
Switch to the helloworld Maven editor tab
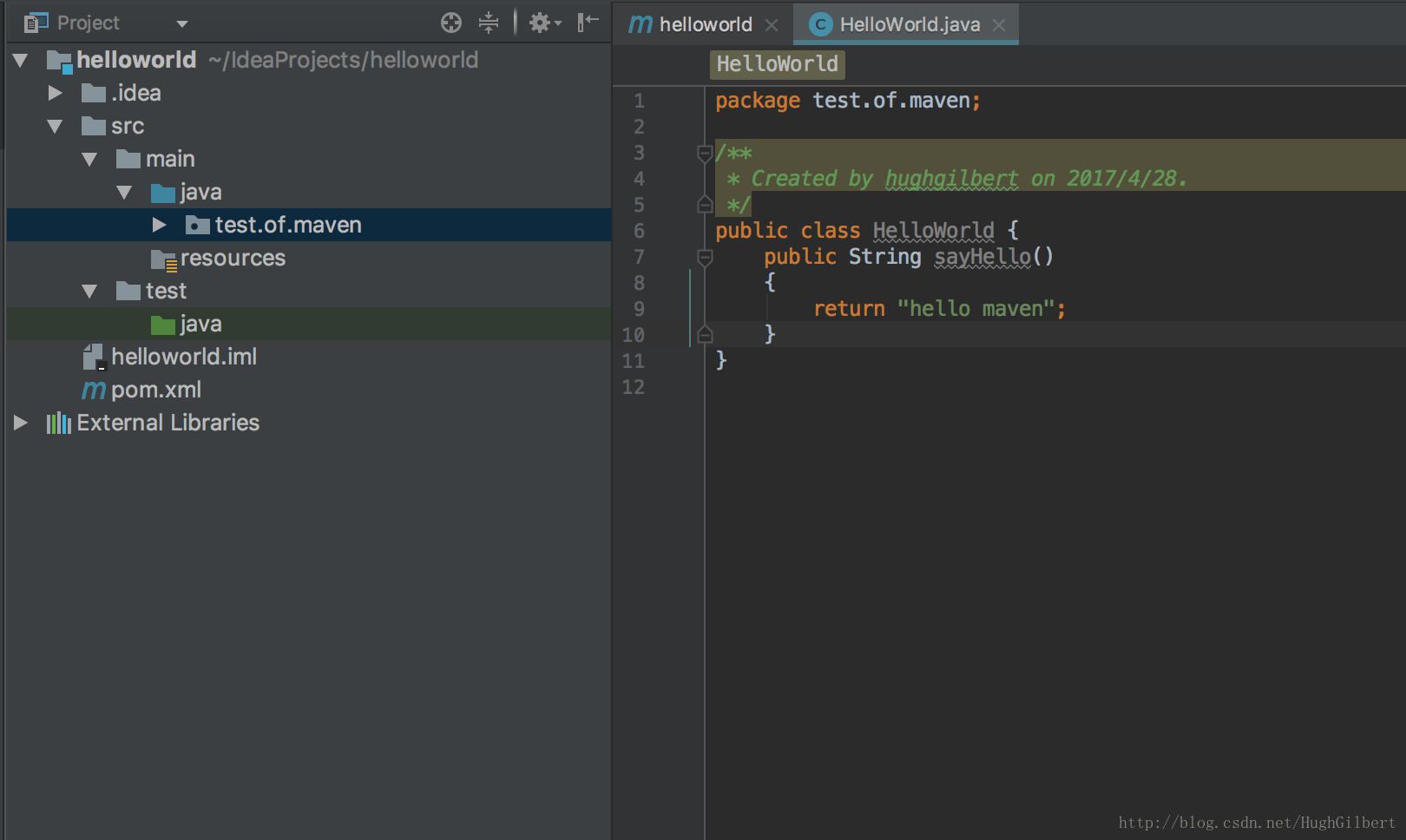tap(705, 24)
